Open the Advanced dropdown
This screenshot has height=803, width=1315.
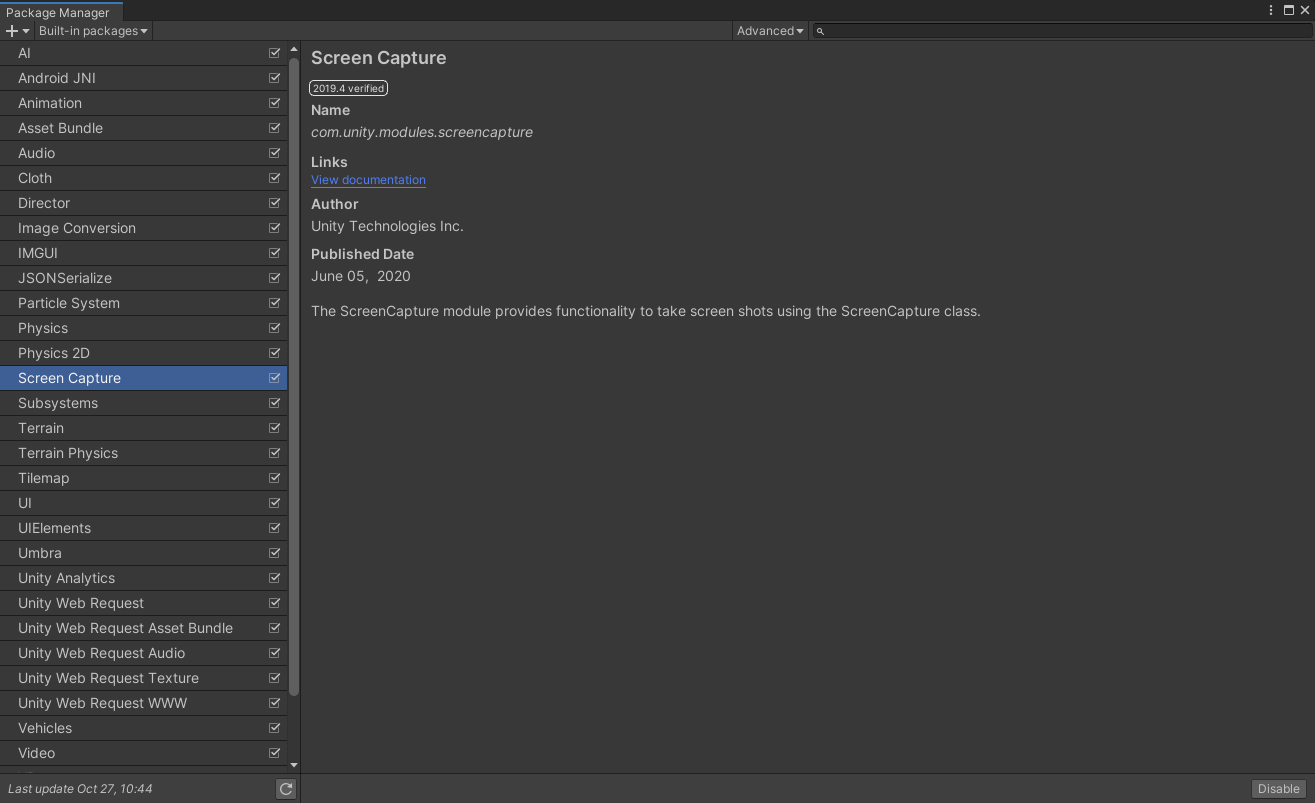click(768, 31)
